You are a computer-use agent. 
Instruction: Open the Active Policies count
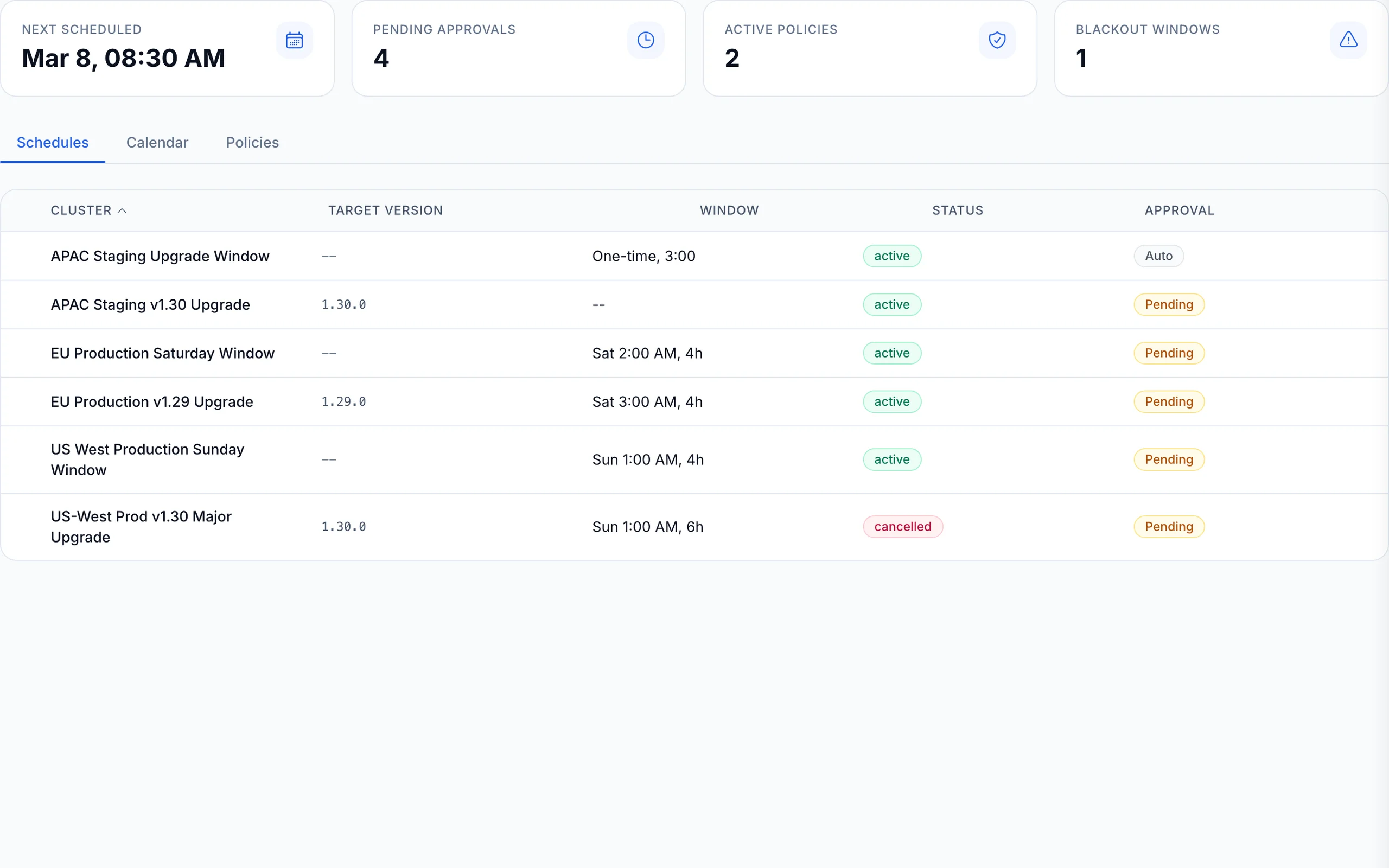[732, 58]
